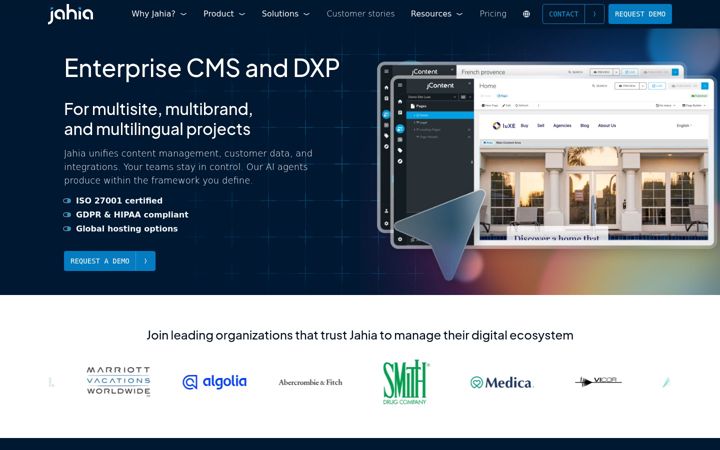720x450 pixels.
Task: Click the Marriott Vacations Worldwide logo
Action: tap(118, 381)
